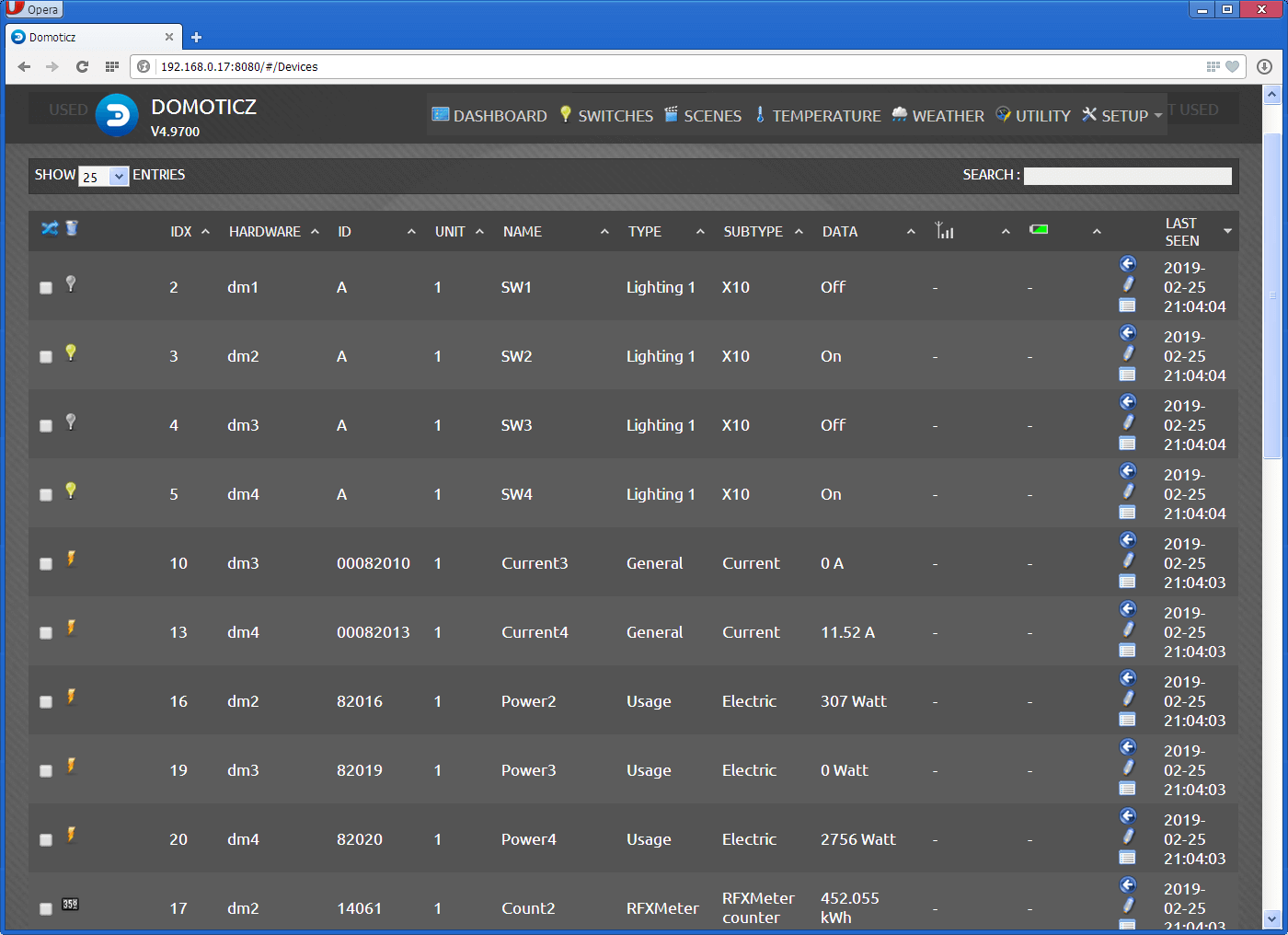Tick the checkbox for Current3 row
Screen dimensions: 1288x935
pyautogui.click(x=46, y=564)
